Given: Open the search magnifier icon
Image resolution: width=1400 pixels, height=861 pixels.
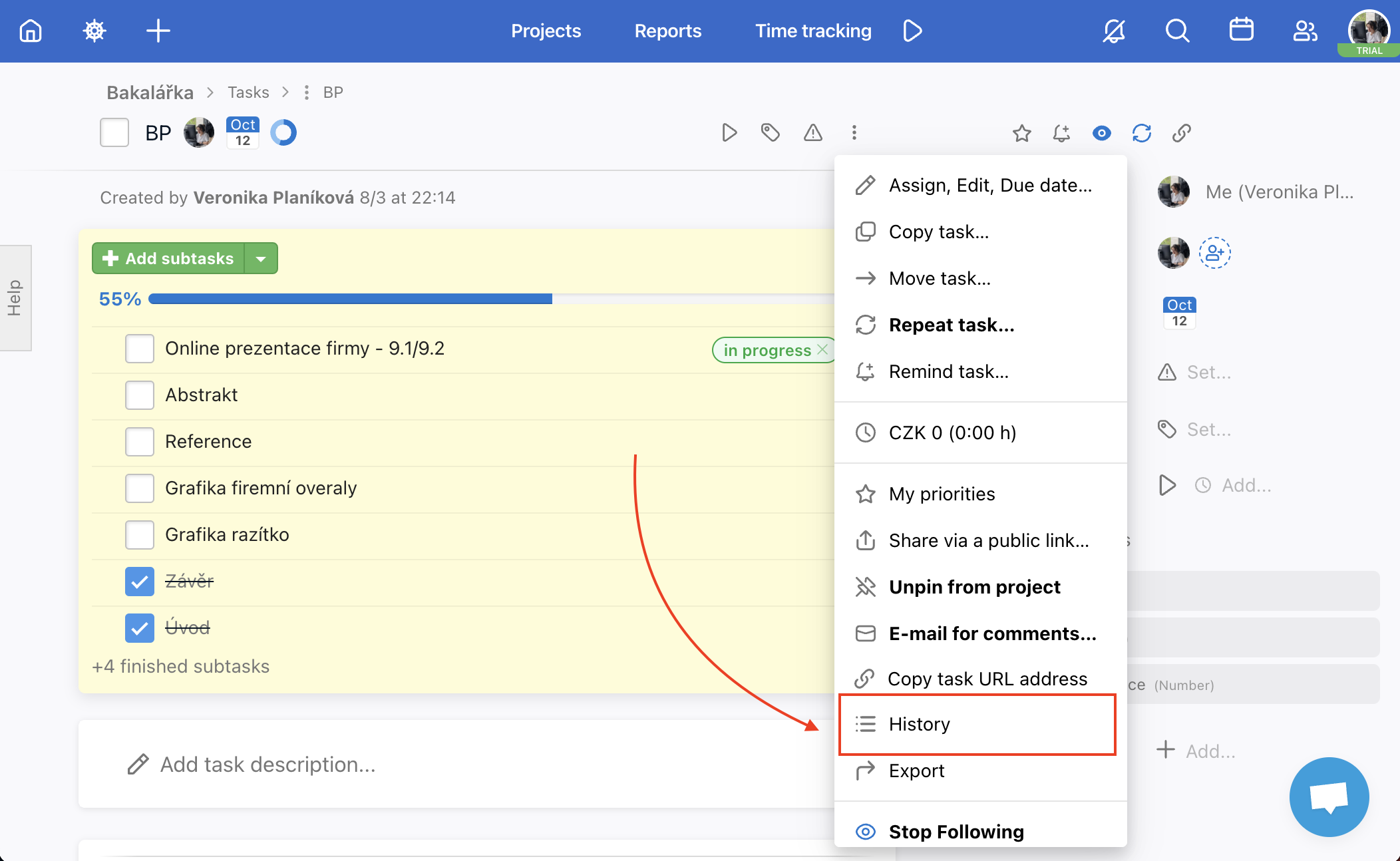Looking at the screenshot, I should pos(1177,31).
